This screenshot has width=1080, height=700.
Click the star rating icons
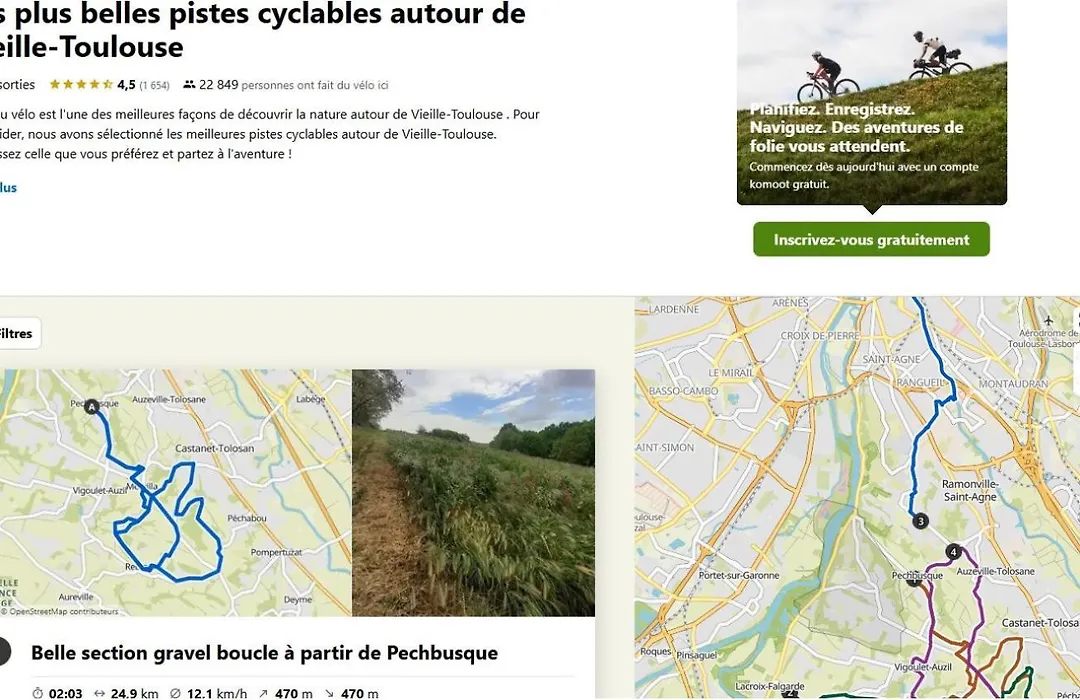pos(81,85)
